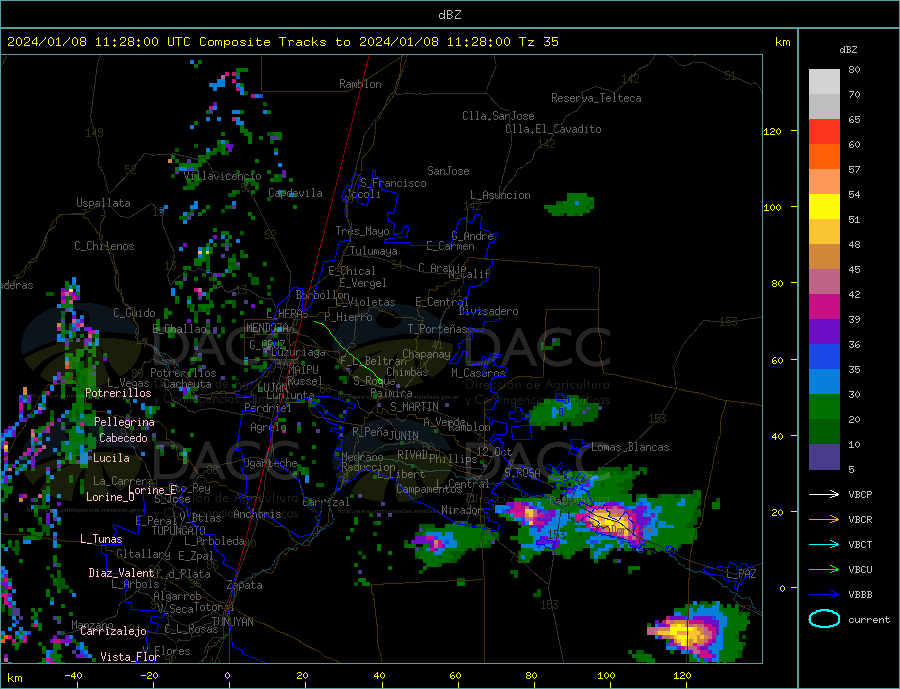Click the cyan VBCT arrow in legend

pos(824,544)
